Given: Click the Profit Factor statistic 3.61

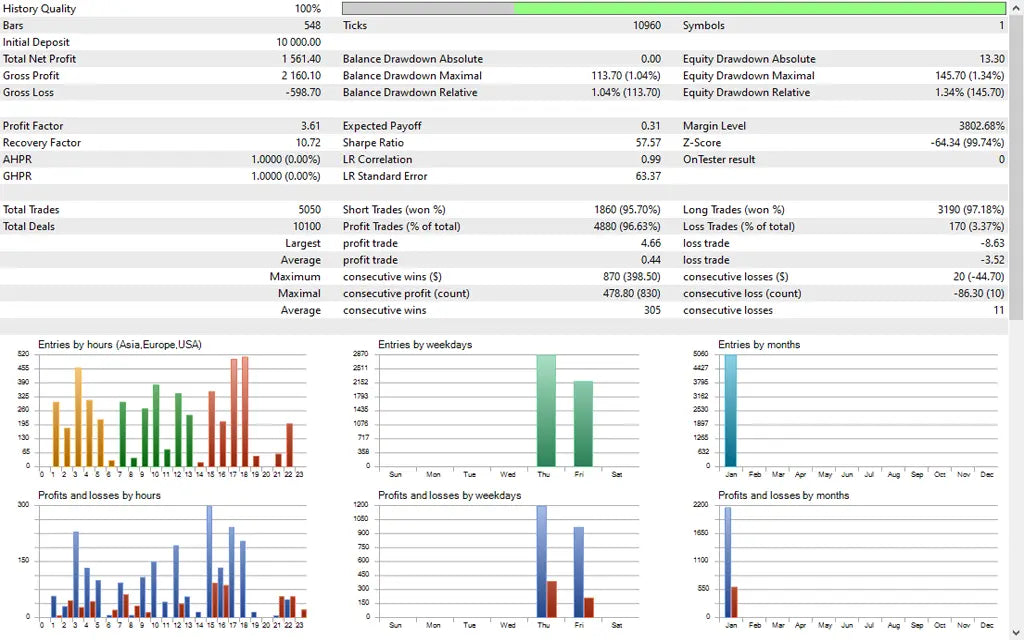Looking at the screenshot, I should point(310,126).
